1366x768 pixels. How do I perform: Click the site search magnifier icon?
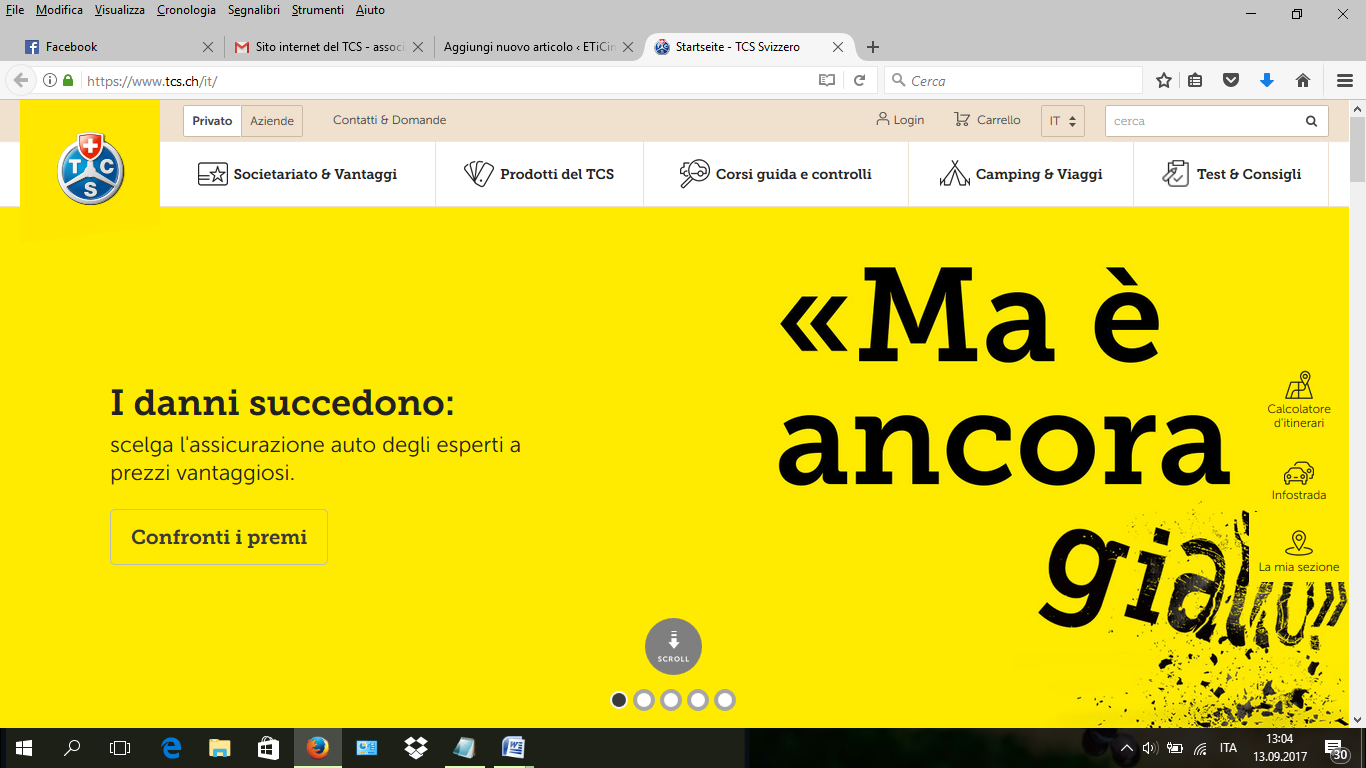tap(1311, 121)
